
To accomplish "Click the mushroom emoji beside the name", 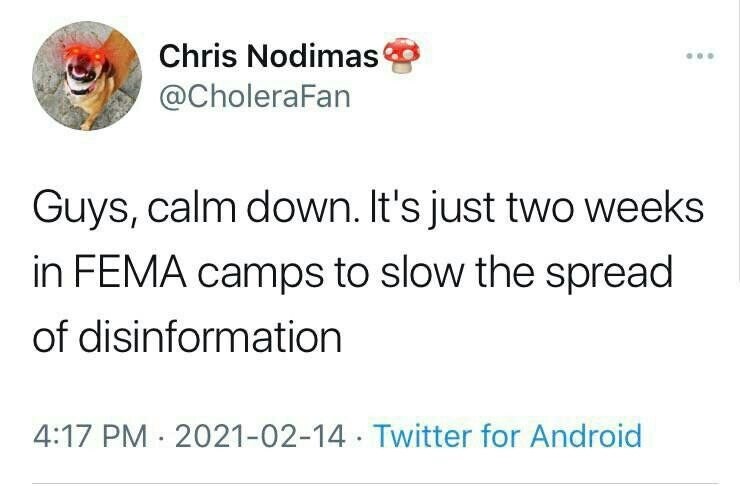I will click(397, 55).
